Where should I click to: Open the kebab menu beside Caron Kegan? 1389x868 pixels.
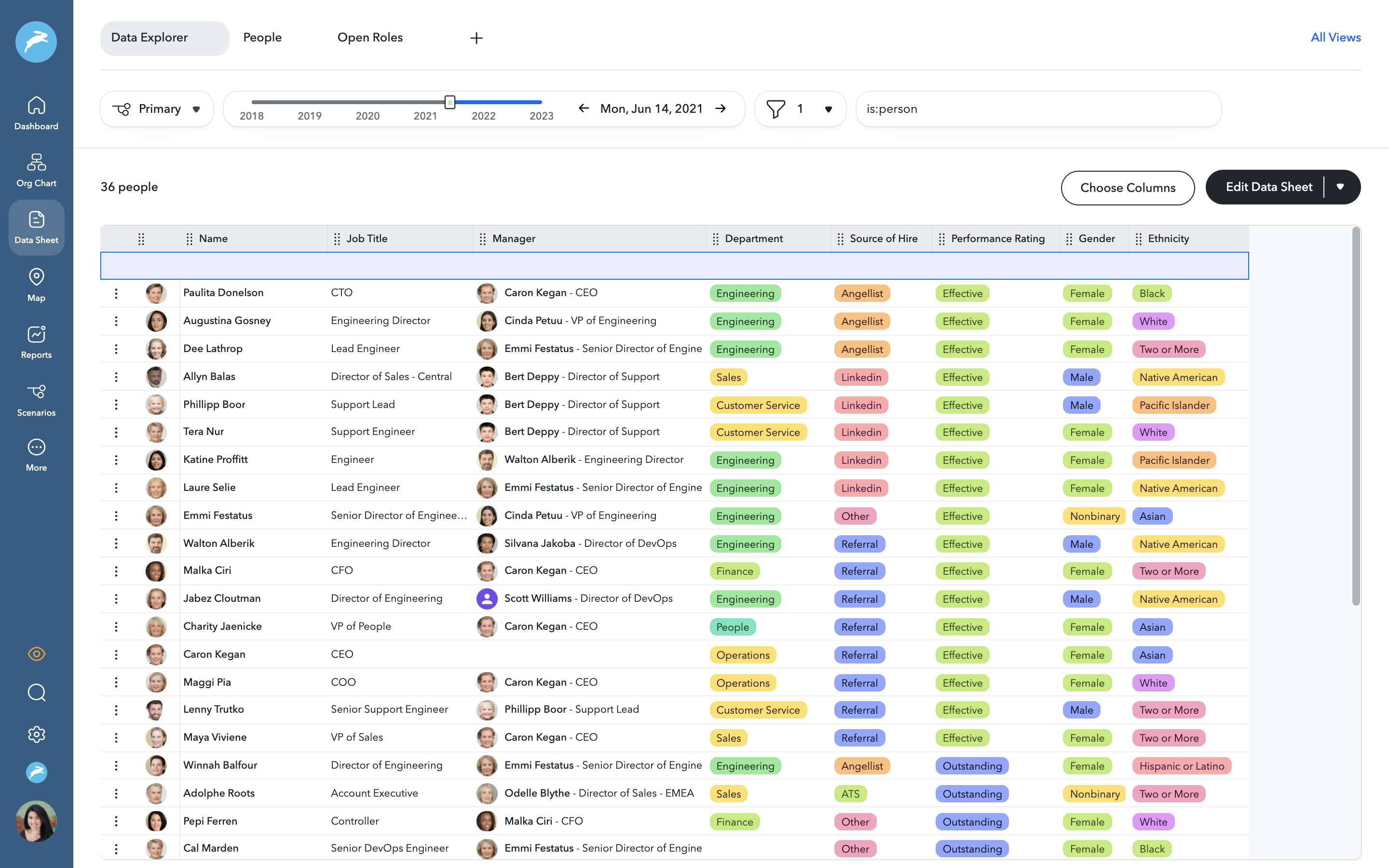click(117, 654)
